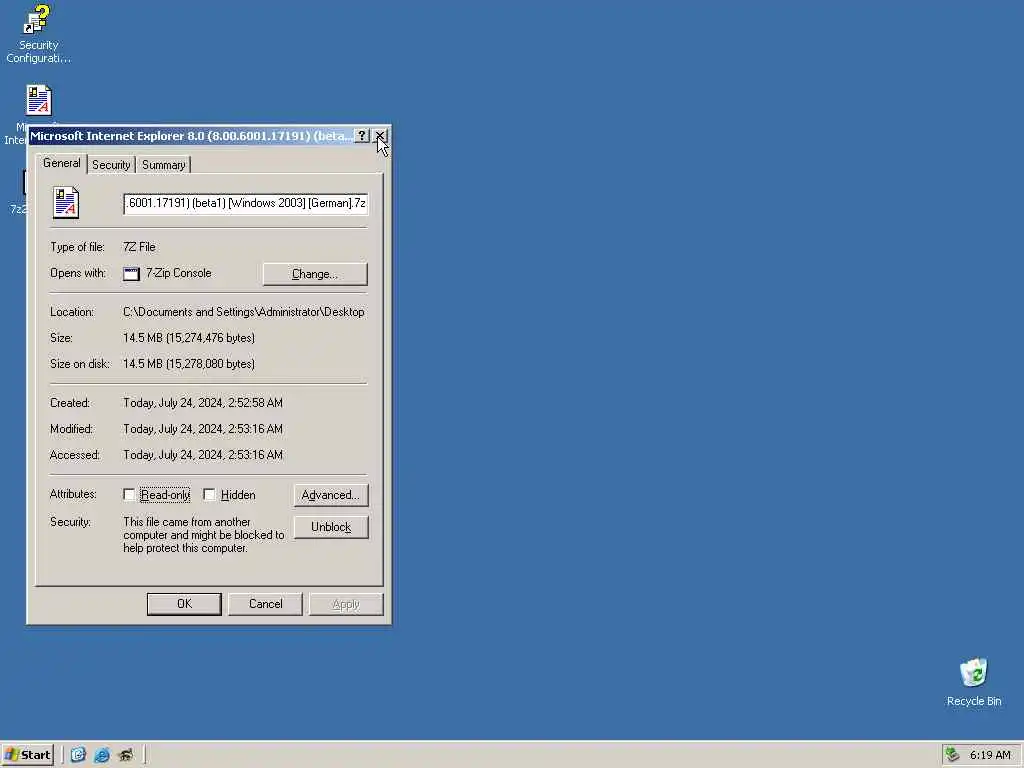The width and height of the screenshot is (1024, 768).
Task: Click the Modified date value
Action: pyautogui.click(x=202, y=429)
